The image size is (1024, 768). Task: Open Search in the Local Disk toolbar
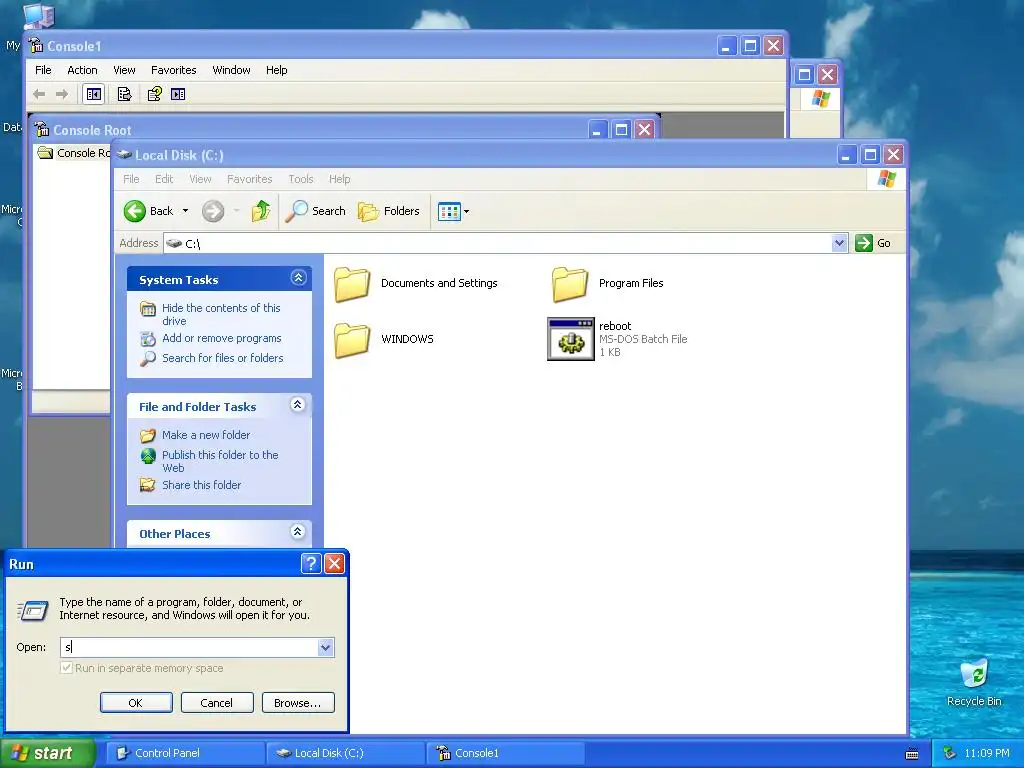(x=315, y=211)
